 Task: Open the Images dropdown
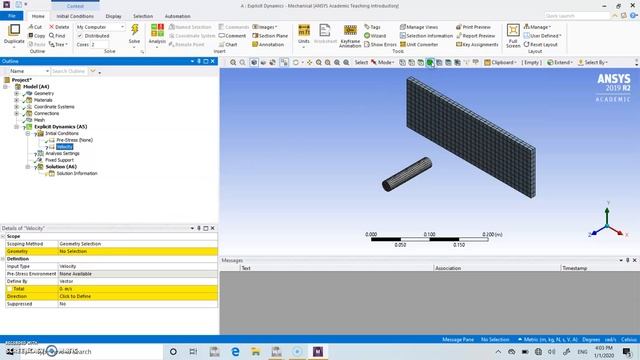264,27
